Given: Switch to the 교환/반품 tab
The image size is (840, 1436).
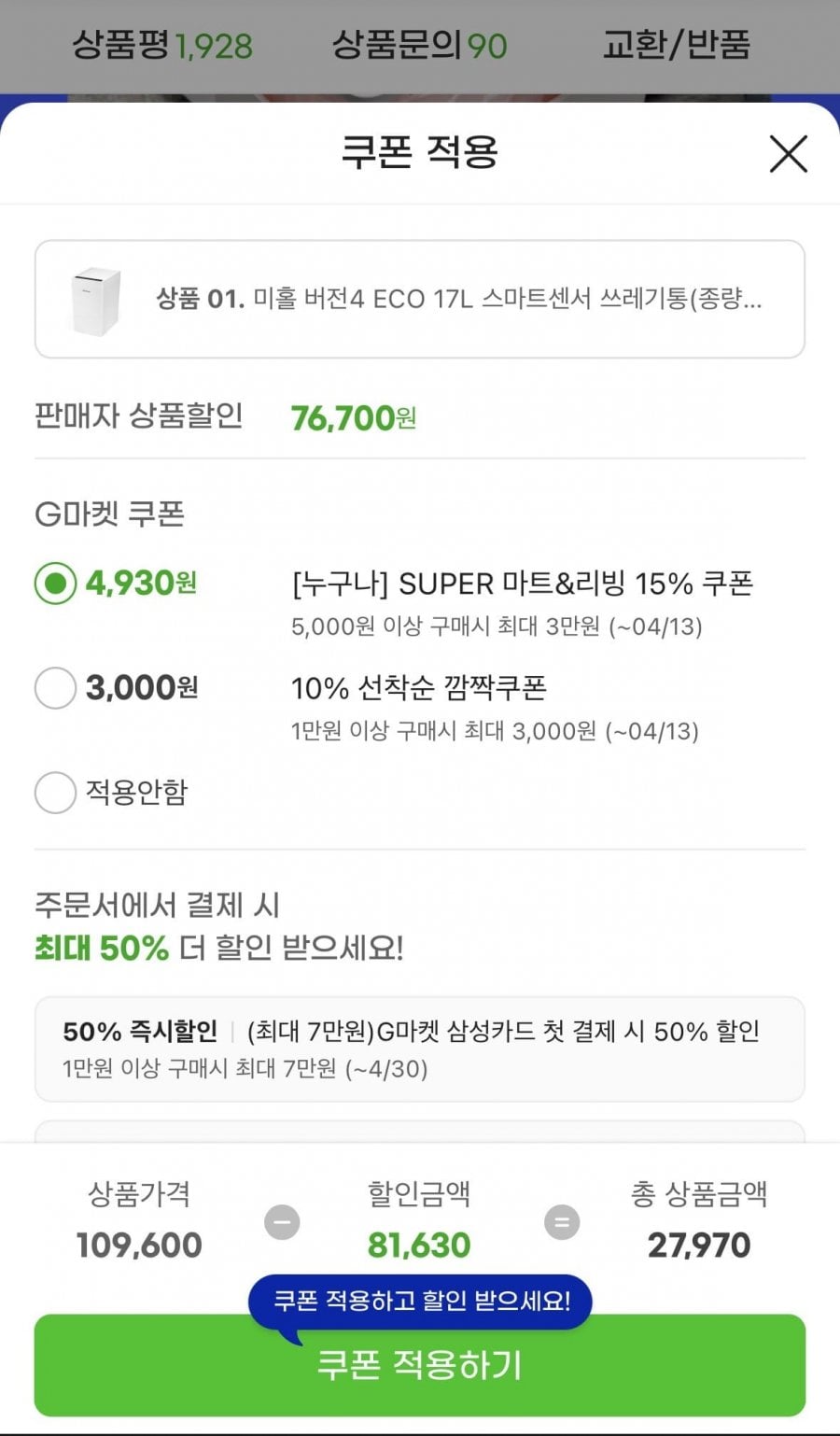Looking at the screenshot, I should (676, 45).
